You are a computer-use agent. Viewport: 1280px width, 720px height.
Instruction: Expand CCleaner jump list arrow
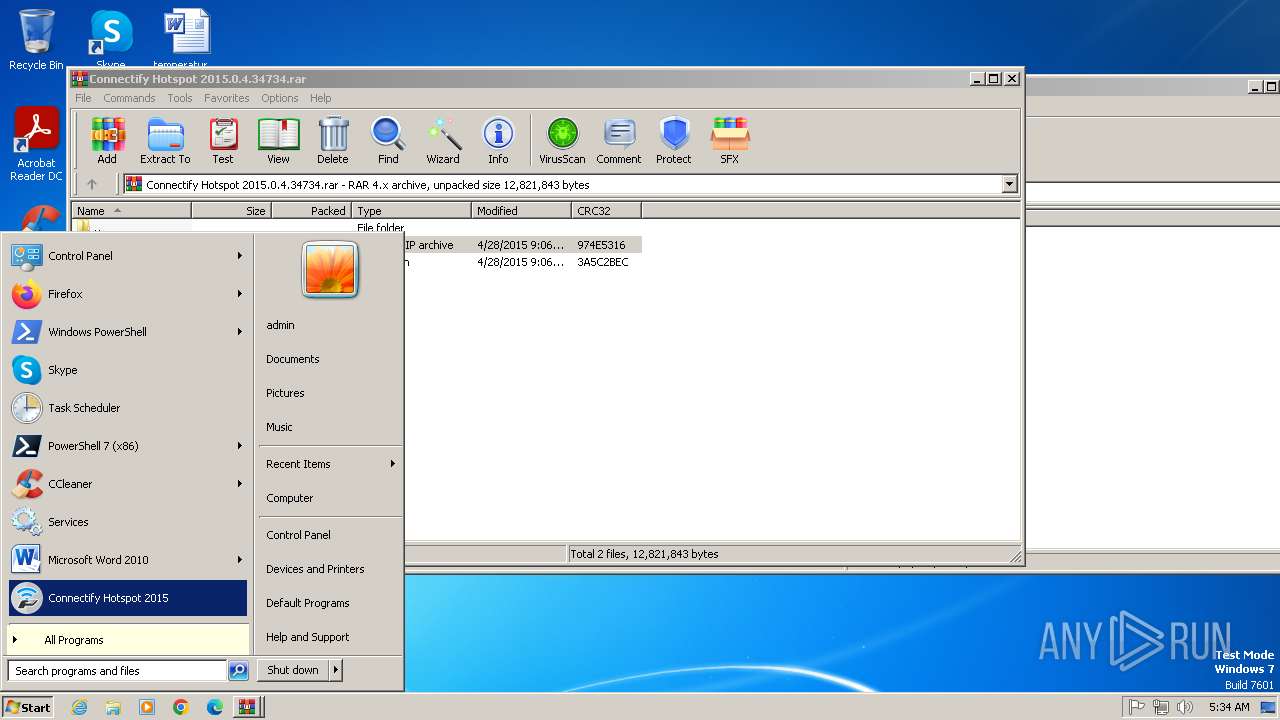point(240,484)
